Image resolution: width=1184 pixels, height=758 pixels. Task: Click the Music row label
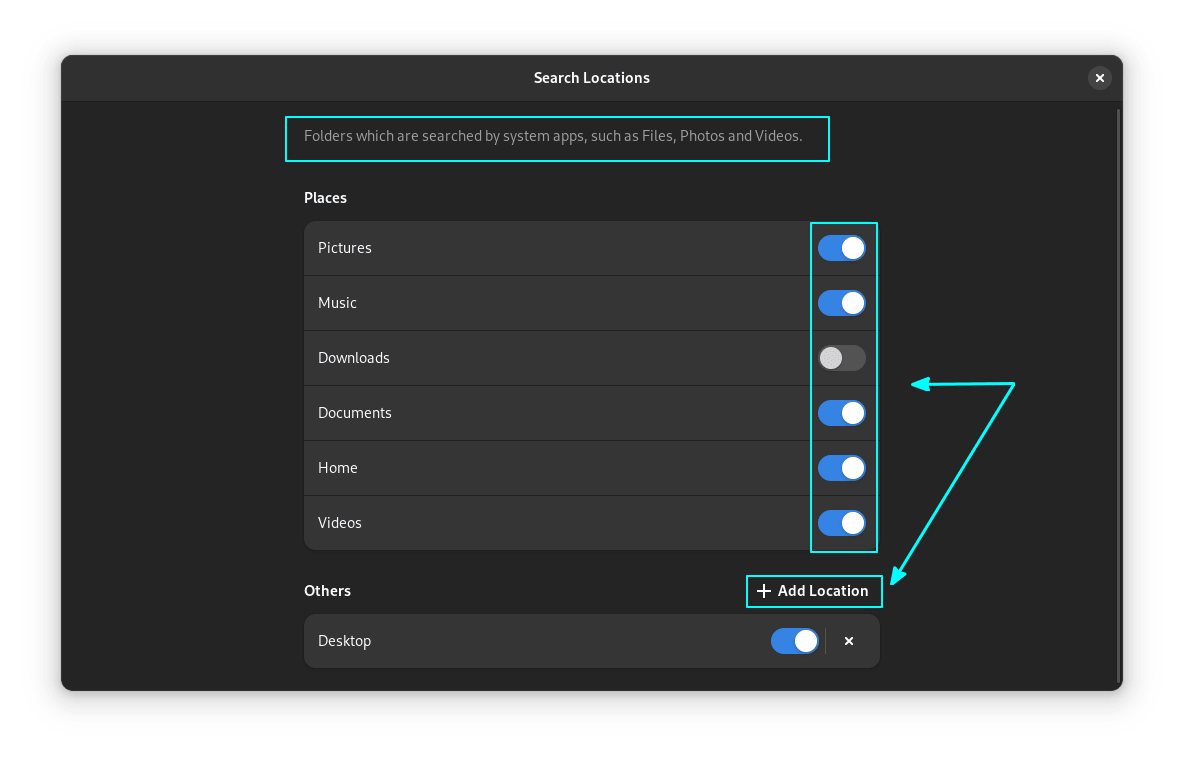[x=337, y=303]
